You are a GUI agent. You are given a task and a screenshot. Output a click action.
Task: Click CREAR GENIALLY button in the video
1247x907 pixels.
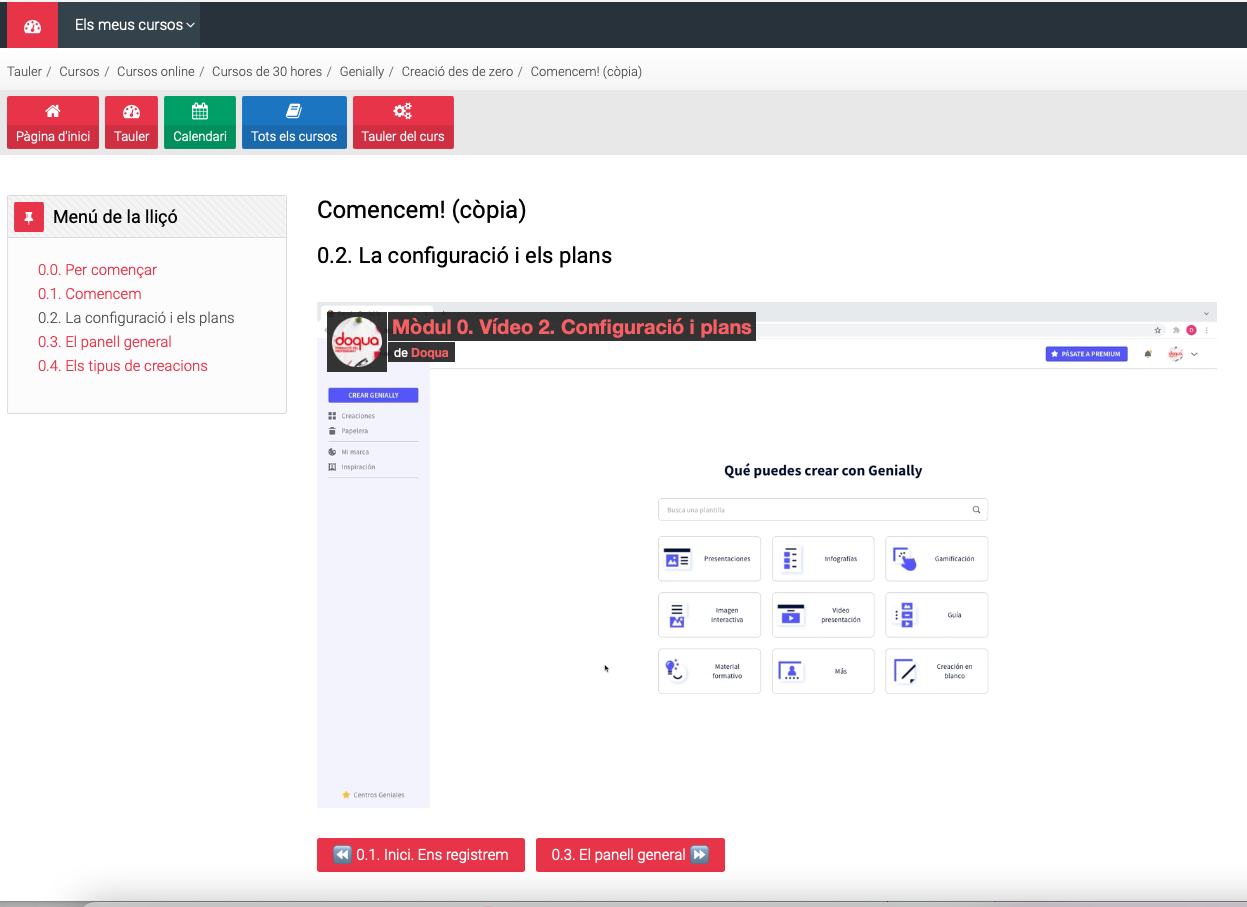pos(373,395)
